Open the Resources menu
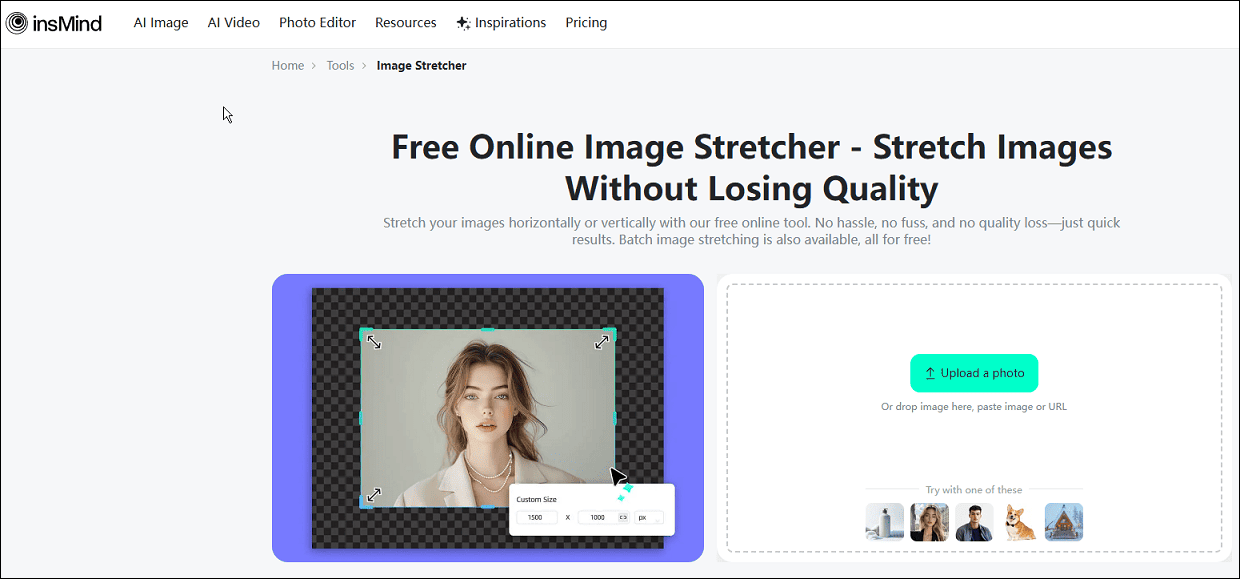 (x=406, y=22)
